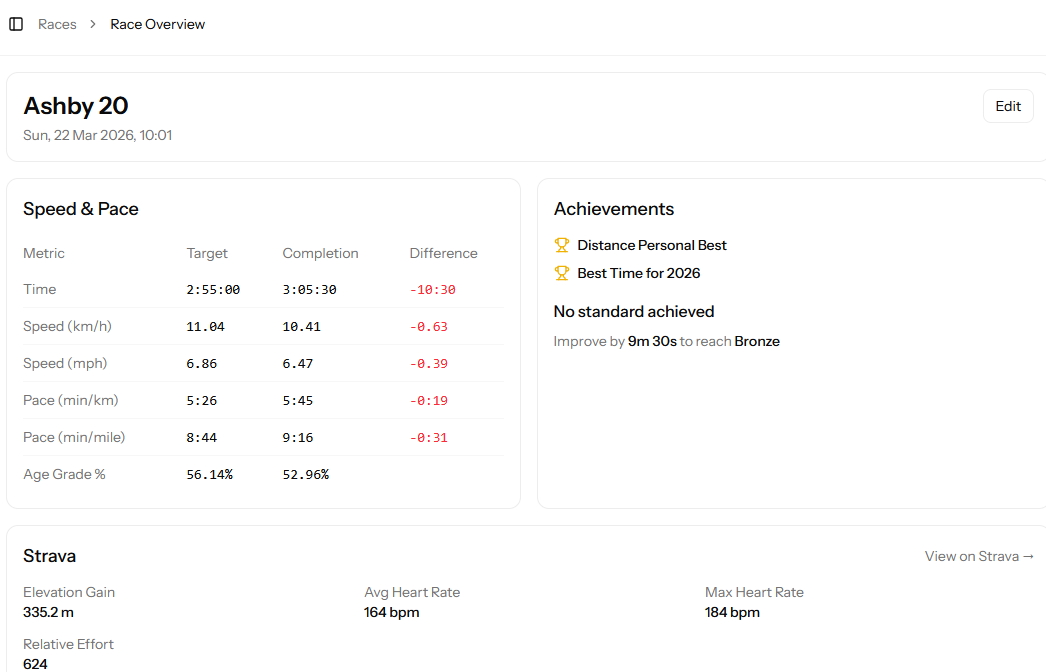The image size is (1046, 672).
Task: Select the Time completion value 3:05:30
Action: coord(309,290)
